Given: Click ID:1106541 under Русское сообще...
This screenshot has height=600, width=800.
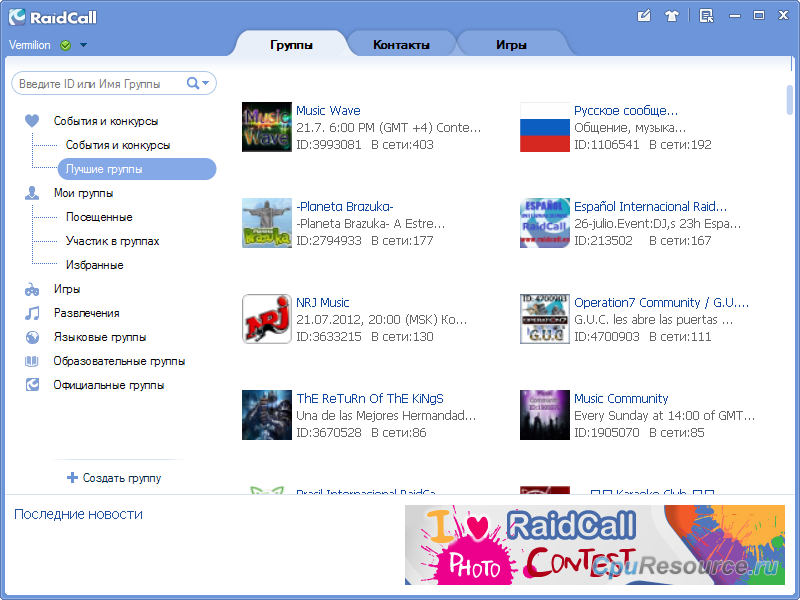Looking at the screenshot, I should (x=607, y=144).
